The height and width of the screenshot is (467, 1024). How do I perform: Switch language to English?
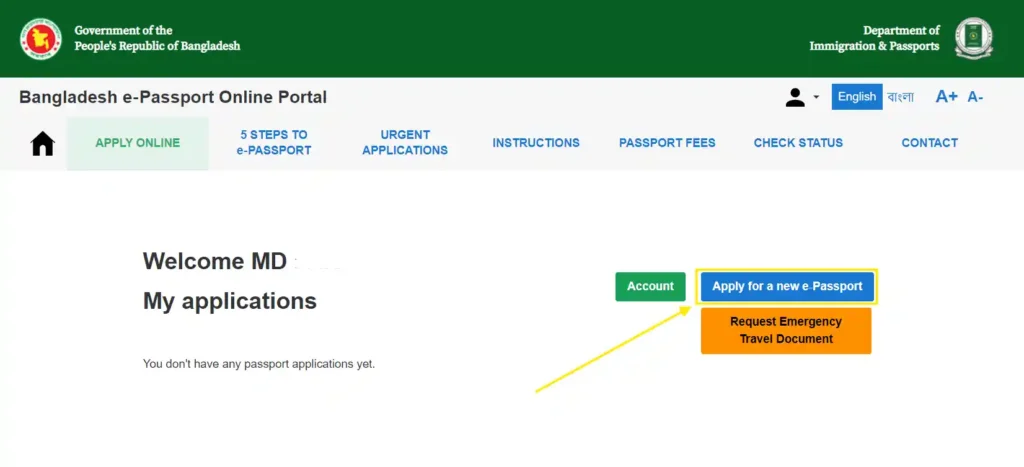(x=857, y=97)
